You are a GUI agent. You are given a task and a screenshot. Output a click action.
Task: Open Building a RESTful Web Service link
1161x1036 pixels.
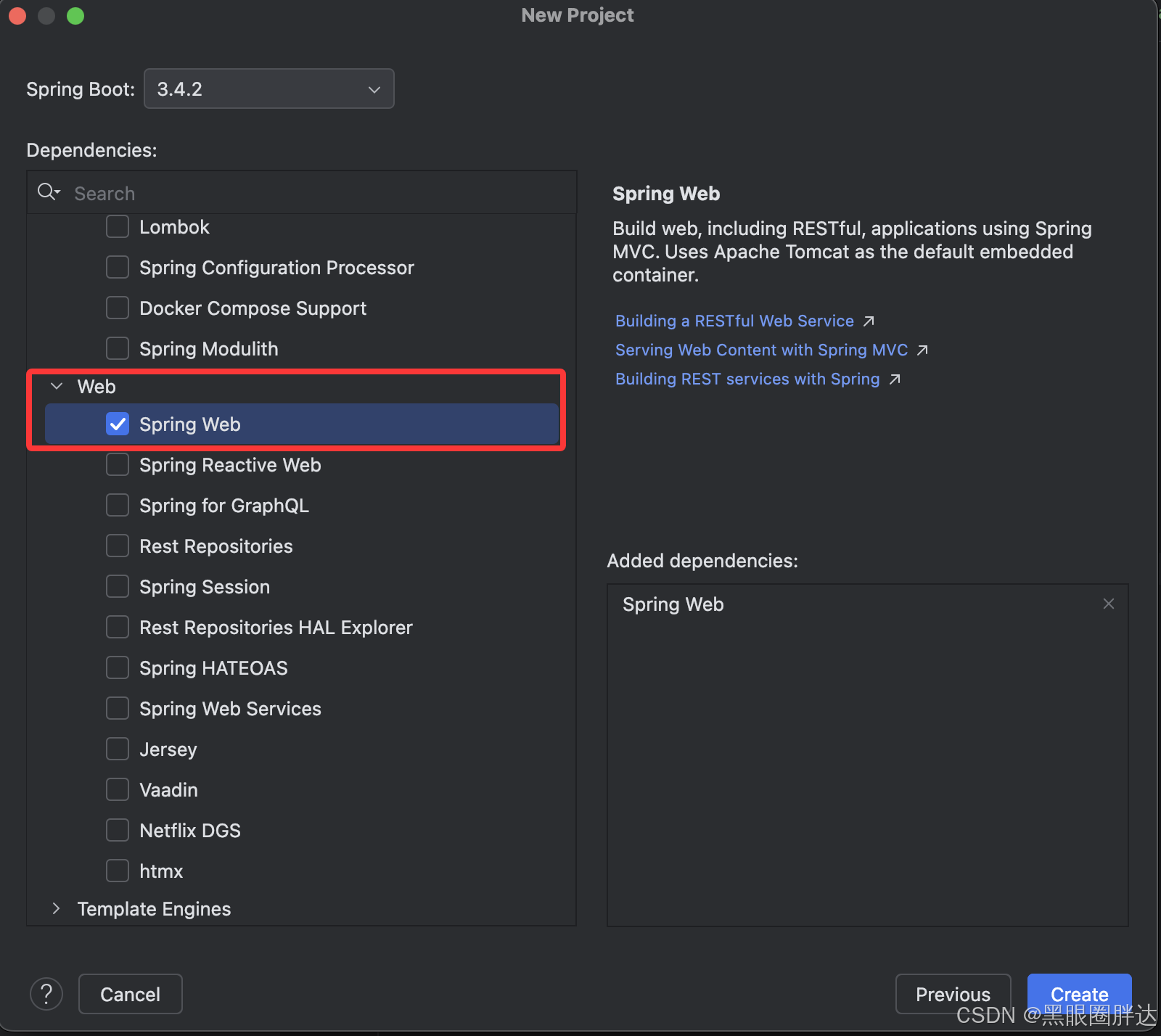[x=734, y=321]
